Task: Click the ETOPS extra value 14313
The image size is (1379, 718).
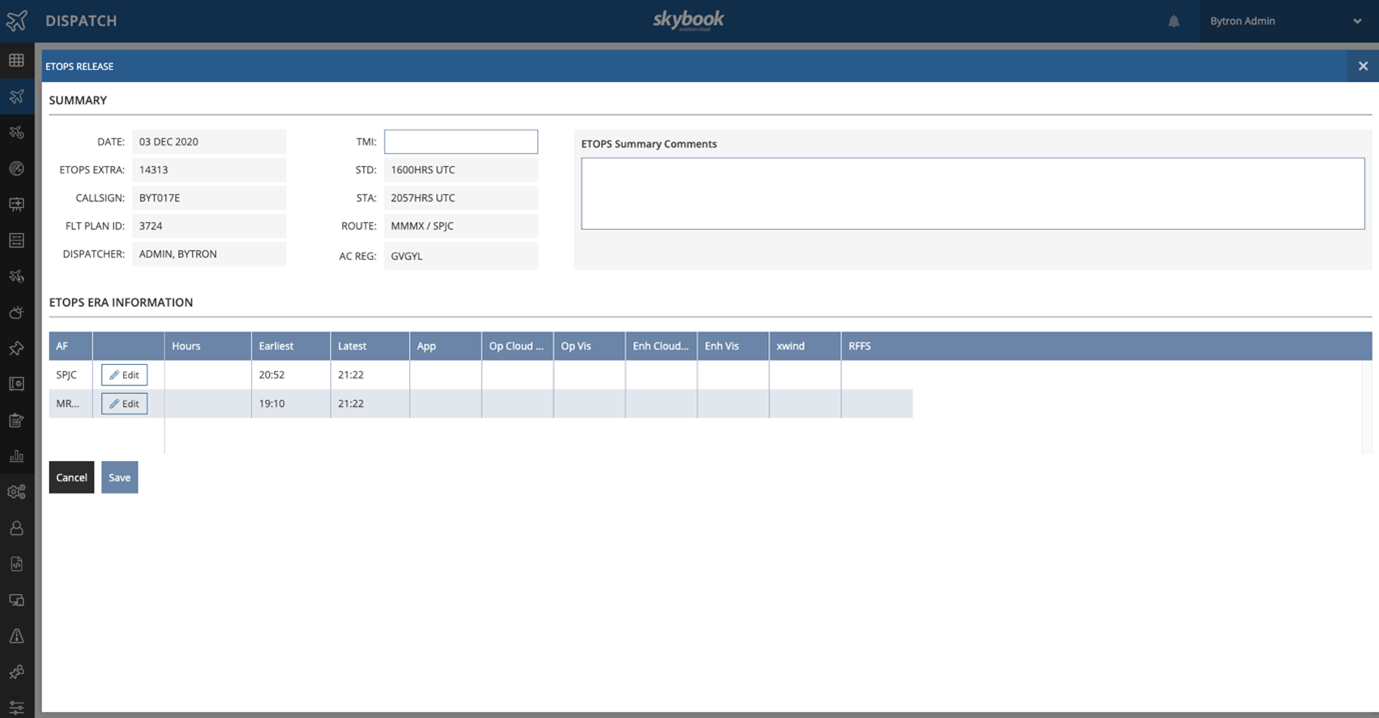Action: [209, 170]
